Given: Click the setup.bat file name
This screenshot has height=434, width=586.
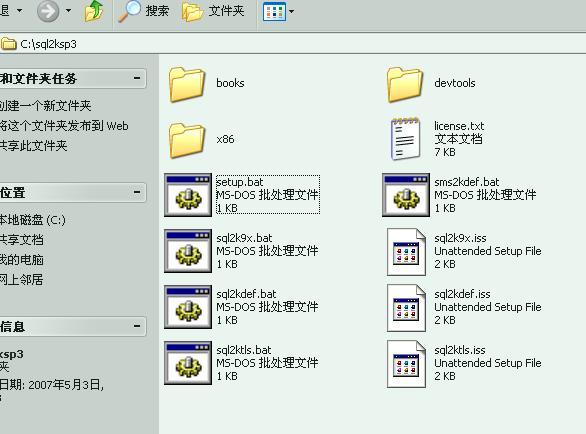Looking at the screenshot, I should tap(240, 182).
